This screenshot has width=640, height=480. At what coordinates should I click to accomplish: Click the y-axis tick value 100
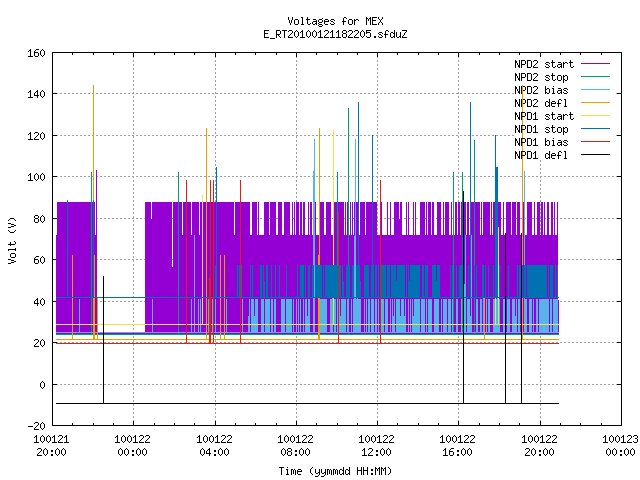(36, 177)
